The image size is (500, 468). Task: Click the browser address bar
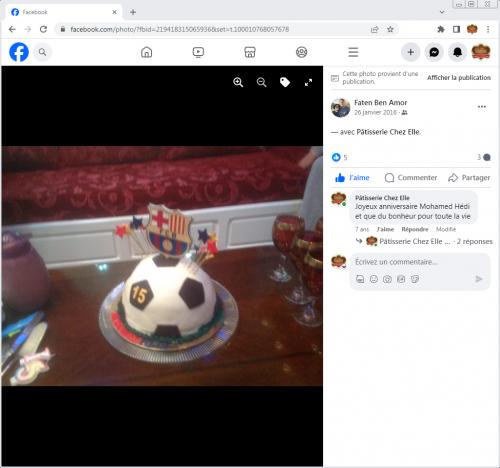pos(213,29)
